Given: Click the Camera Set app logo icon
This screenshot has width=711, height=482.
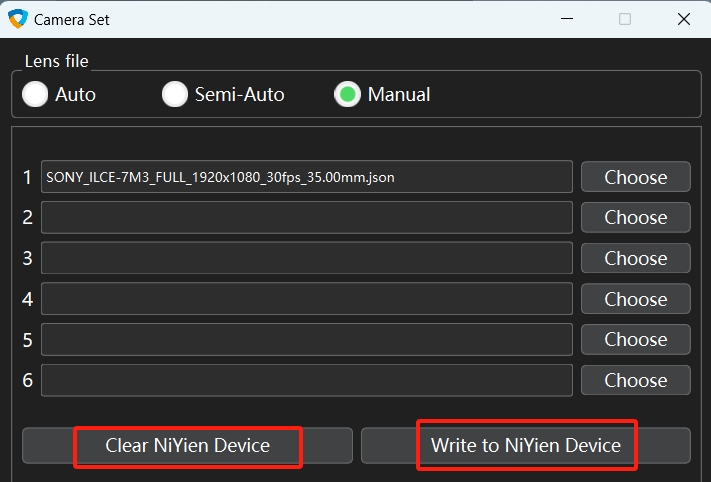Looking at the screenshot, I should (18, 19).
